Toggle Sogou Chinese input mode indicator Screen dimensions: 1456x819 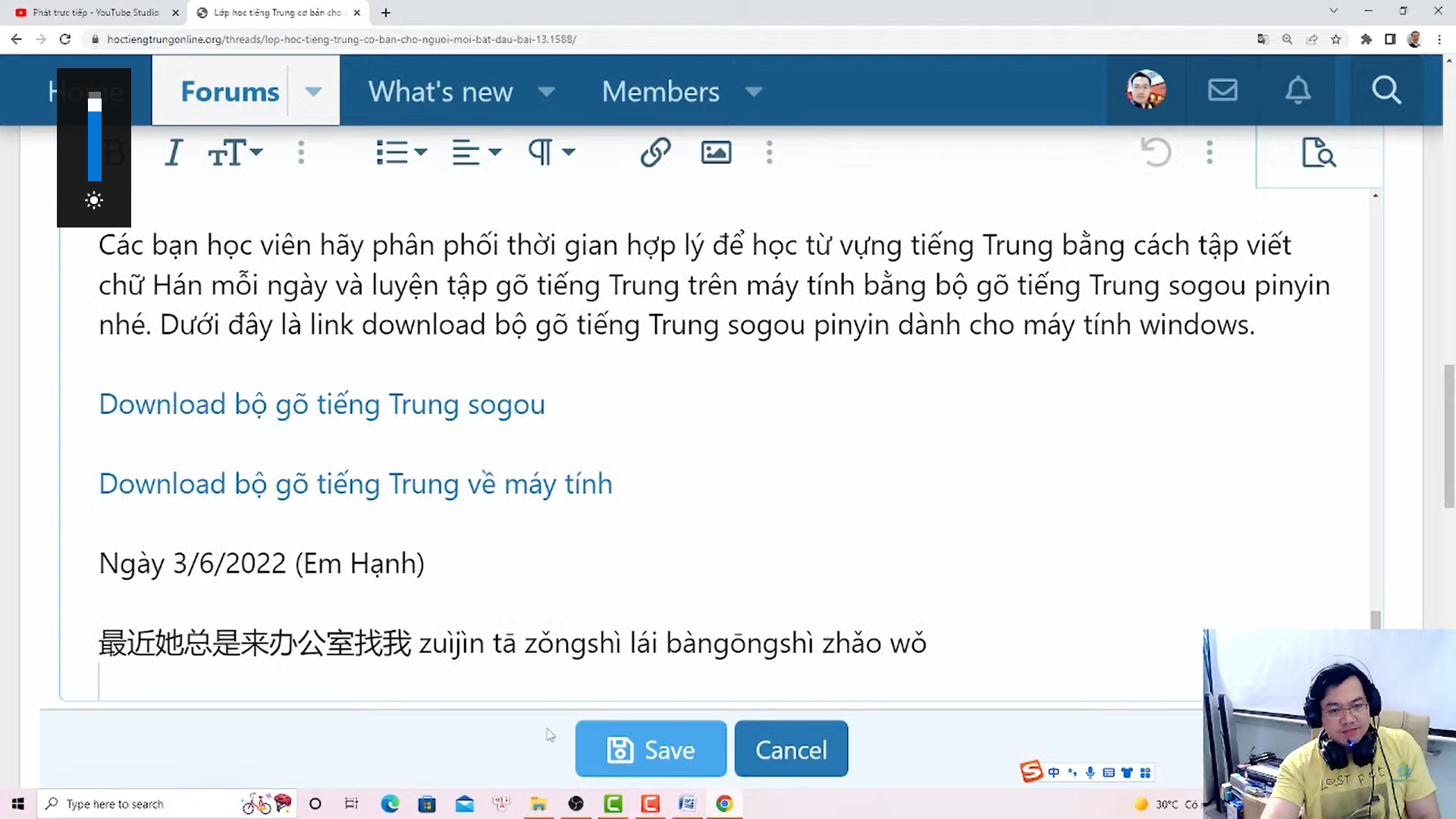[x=1054, y=772]
